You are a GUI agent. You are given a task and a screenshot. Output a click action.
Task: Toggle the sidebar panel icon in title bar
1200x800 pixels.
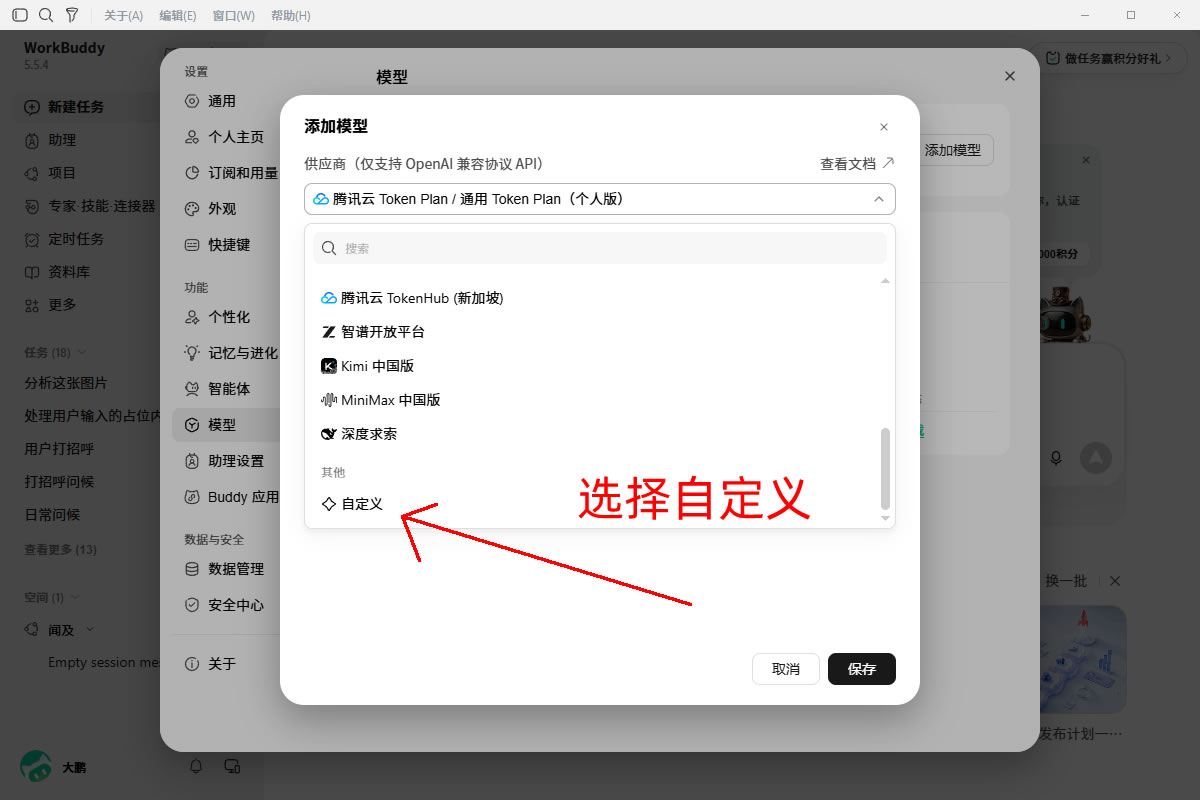click(x=20, y=15)
